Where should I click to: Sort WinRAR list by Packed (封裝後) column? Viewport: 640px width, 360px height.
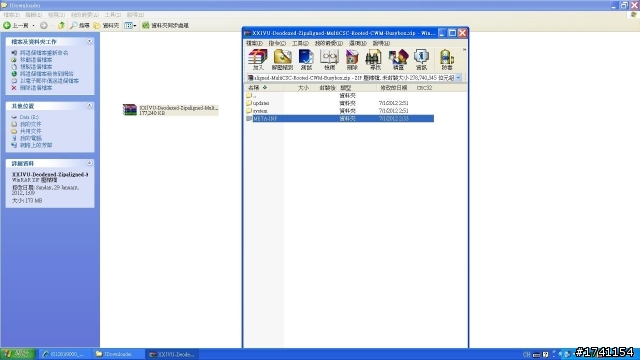pos(327,88)
